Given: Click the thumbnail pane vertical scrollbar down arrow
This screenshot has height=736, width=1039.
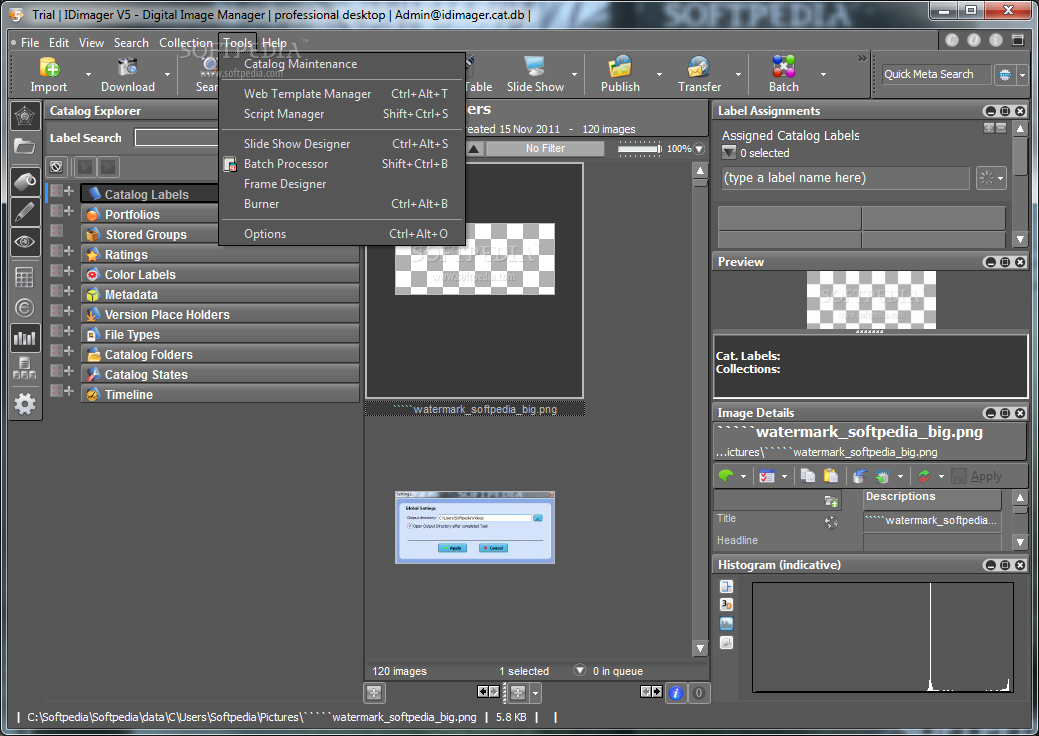Looking at the screenshot, I should click(x=700, y=648).
